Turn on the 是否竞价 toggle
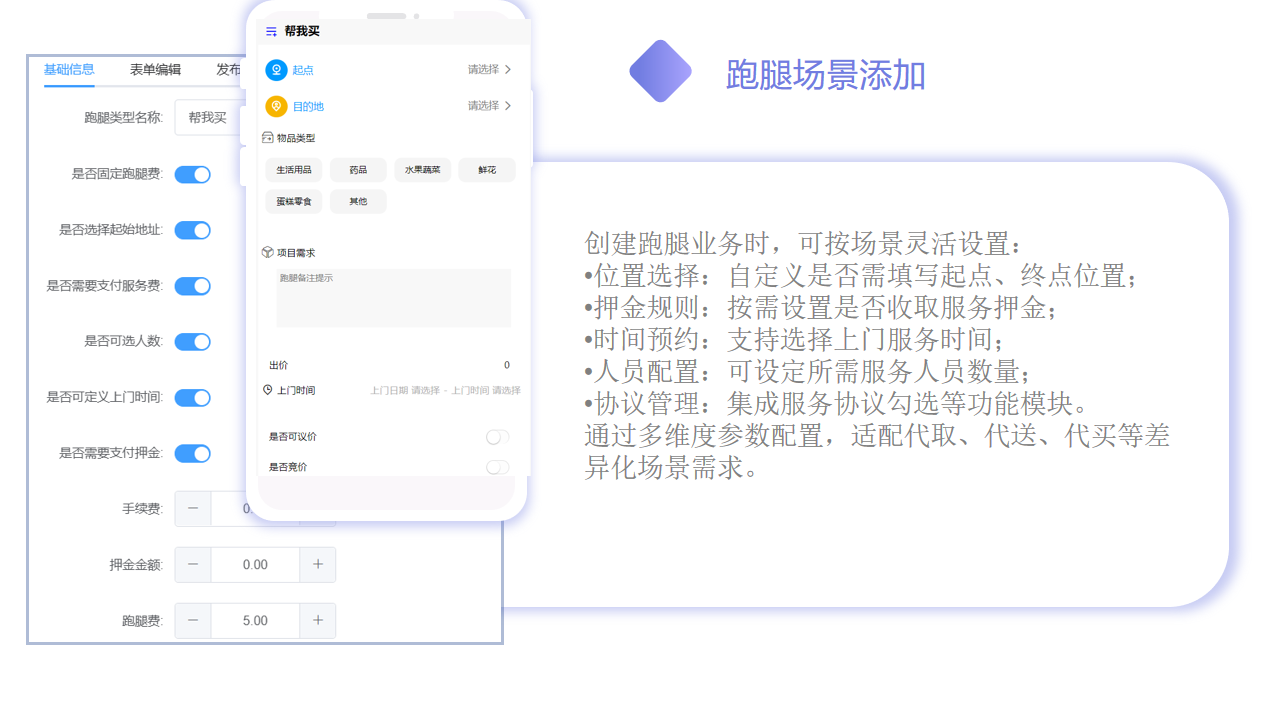Viewport: 1276px width, 714px height. tap(497, 467)
